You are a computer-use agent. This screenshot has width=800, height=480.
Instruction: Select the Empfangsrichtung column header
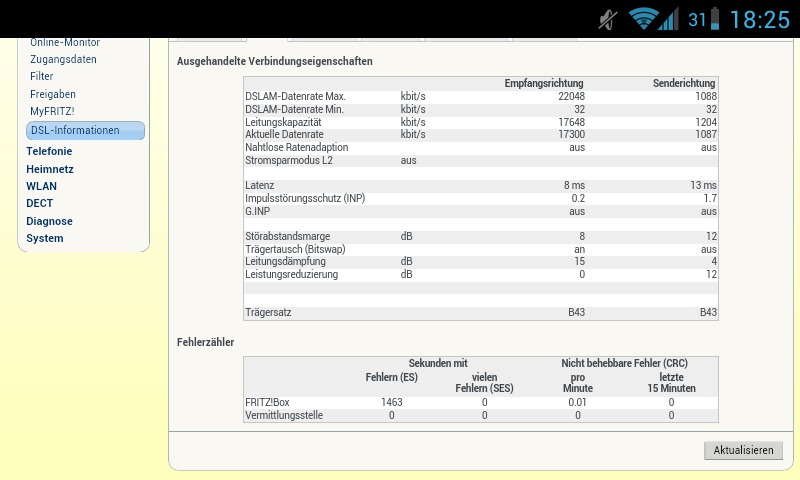(x=544, y=83)
